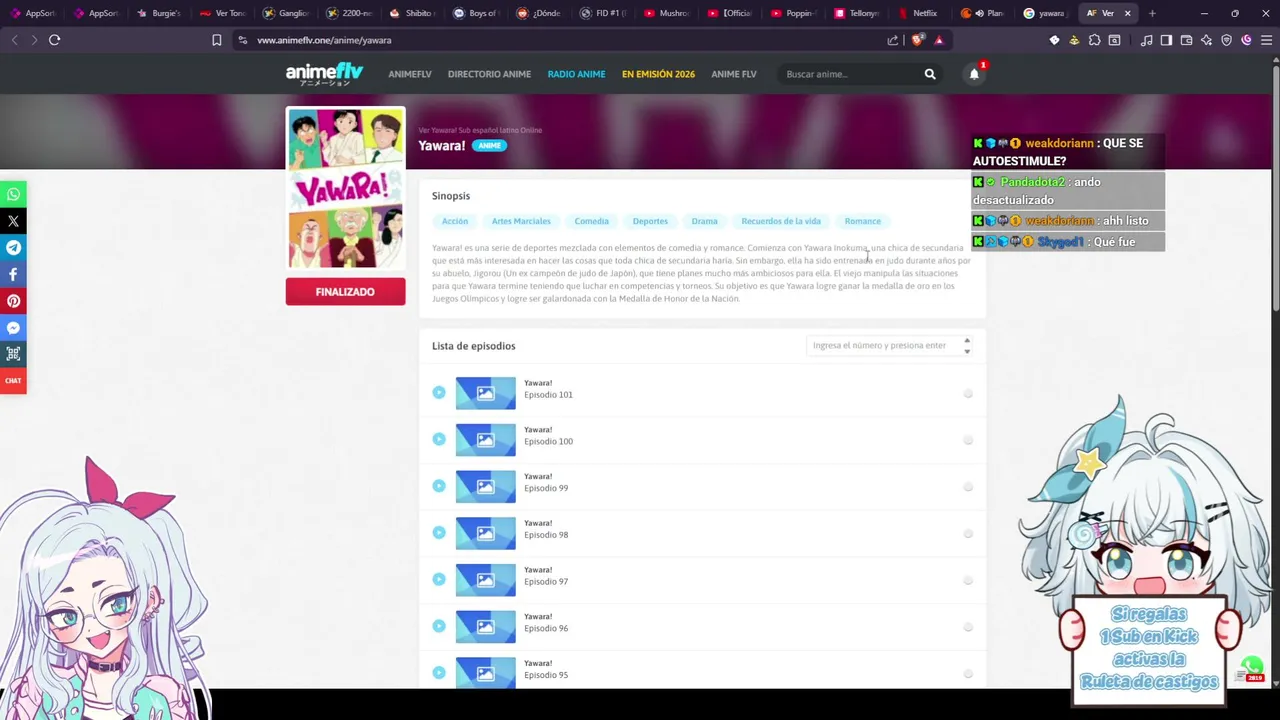Open the red CHAT sidebar button

pyautogui.click(x=13, y=380)
